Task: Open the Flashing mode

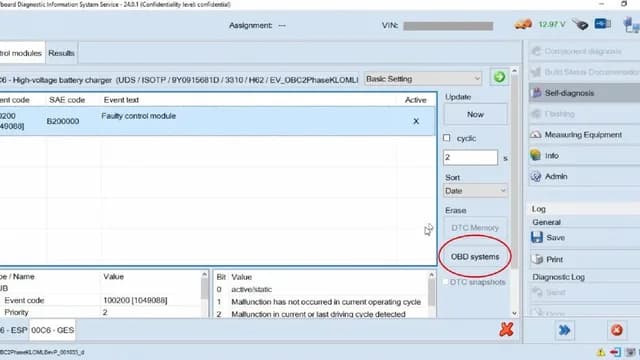Action: pos(584,114)
